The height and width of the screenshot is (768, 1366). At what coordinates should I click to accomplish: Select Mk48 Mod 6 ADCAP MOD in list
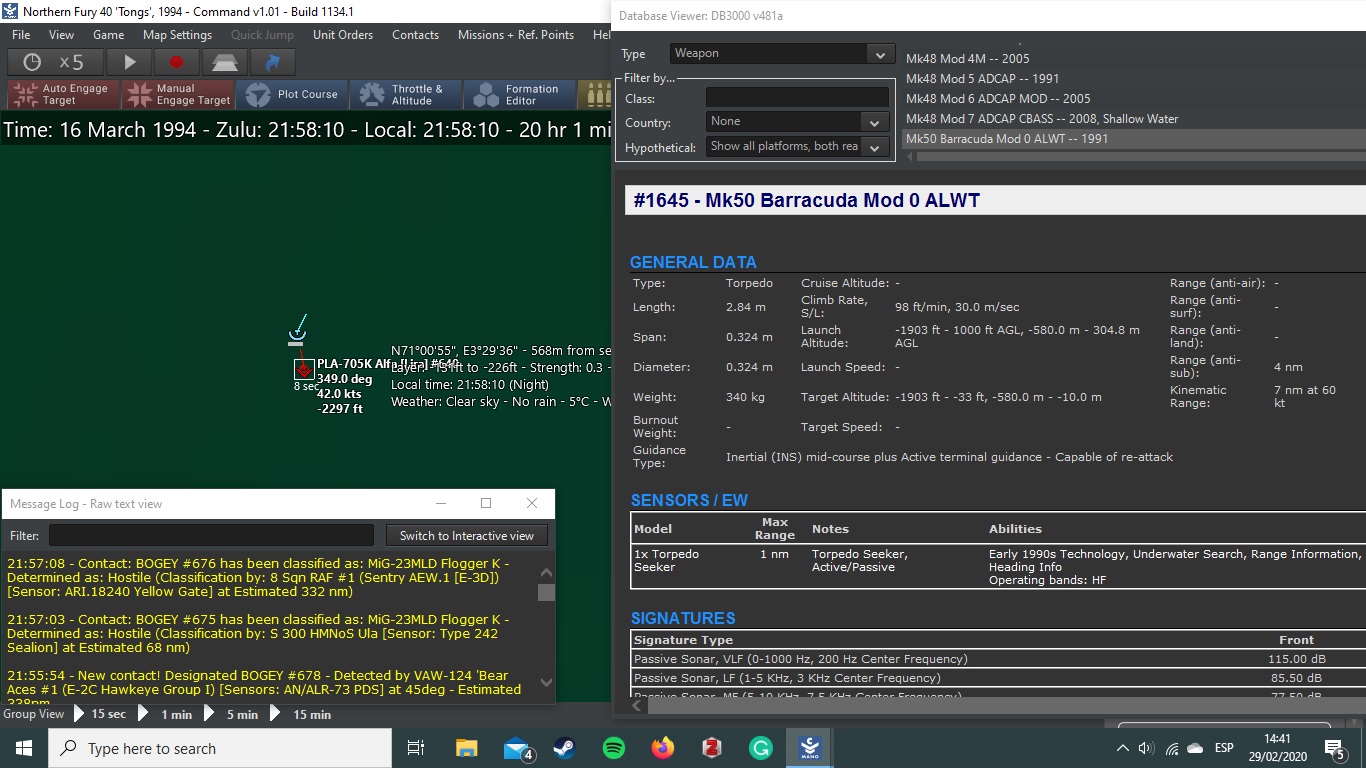997,99
